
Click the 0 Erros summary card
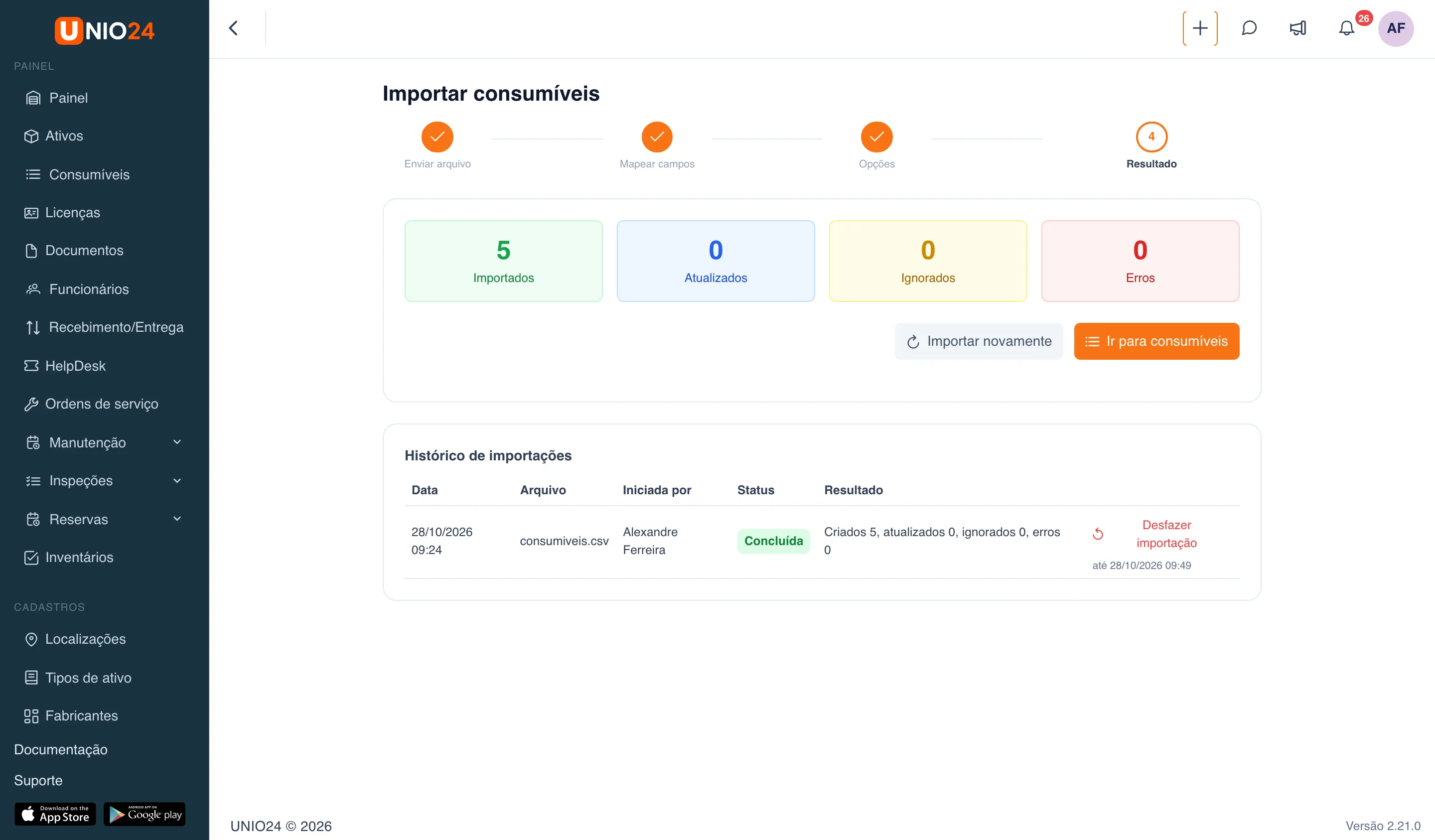pyautogui.click(x=1140, y=261)
